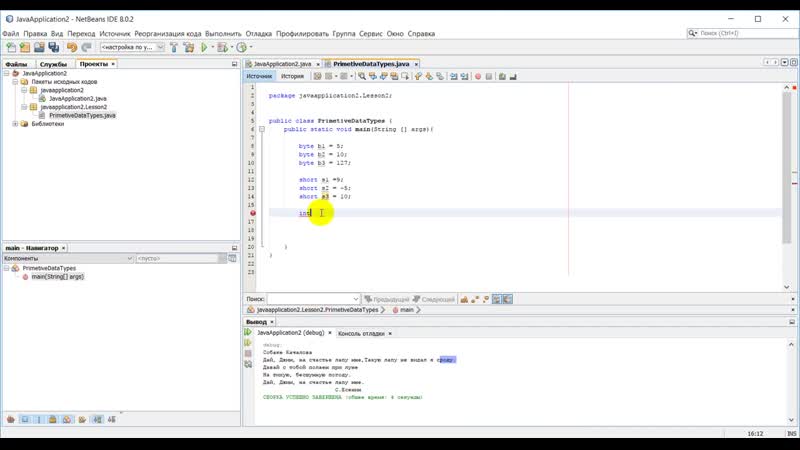Click the Debug Project toolbar icon
The width and height of the screenshot is (800, 450).
[222, 47]
